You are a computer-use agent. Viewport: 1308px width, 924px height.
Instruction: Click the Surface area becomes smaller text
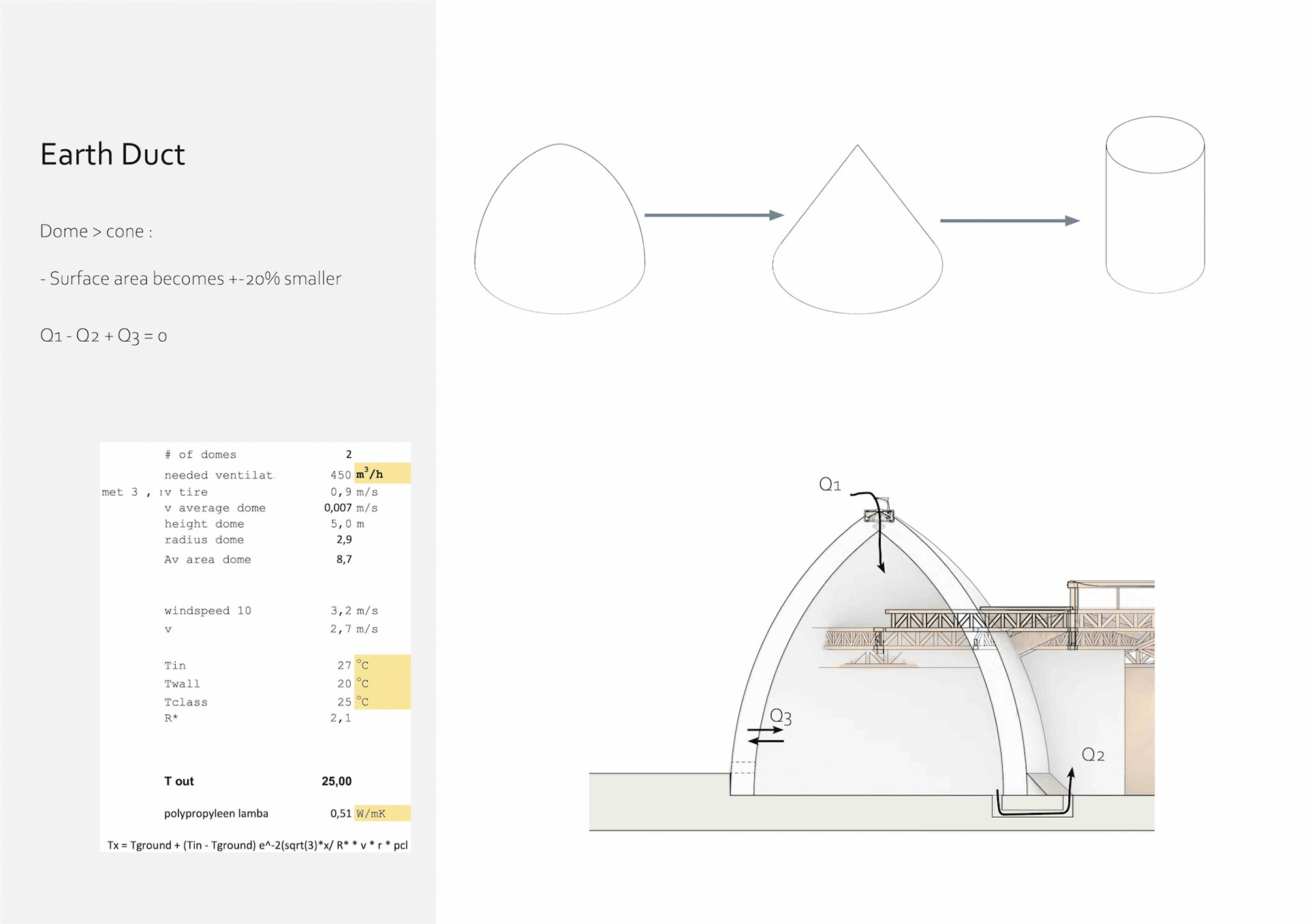click(x=191, y=278)
